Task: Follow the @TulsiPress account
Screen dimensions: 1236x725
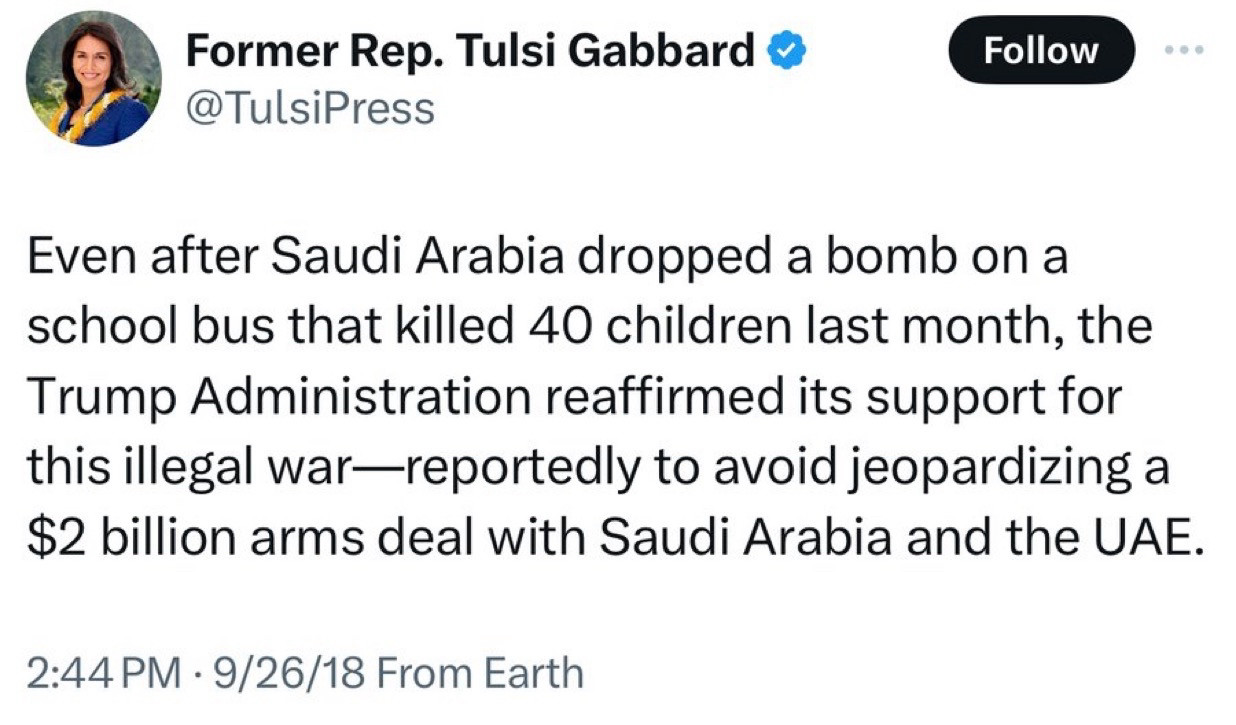Action: pos(1041,50)
